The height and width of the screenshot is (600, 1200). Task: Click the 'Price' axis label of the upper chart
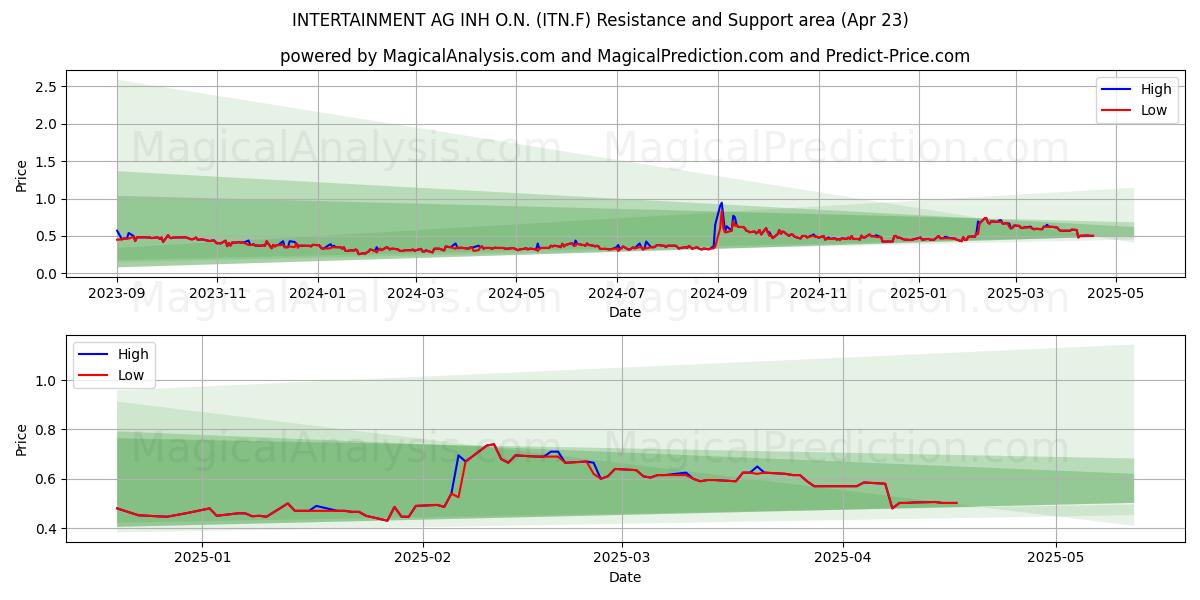(22, 176)
